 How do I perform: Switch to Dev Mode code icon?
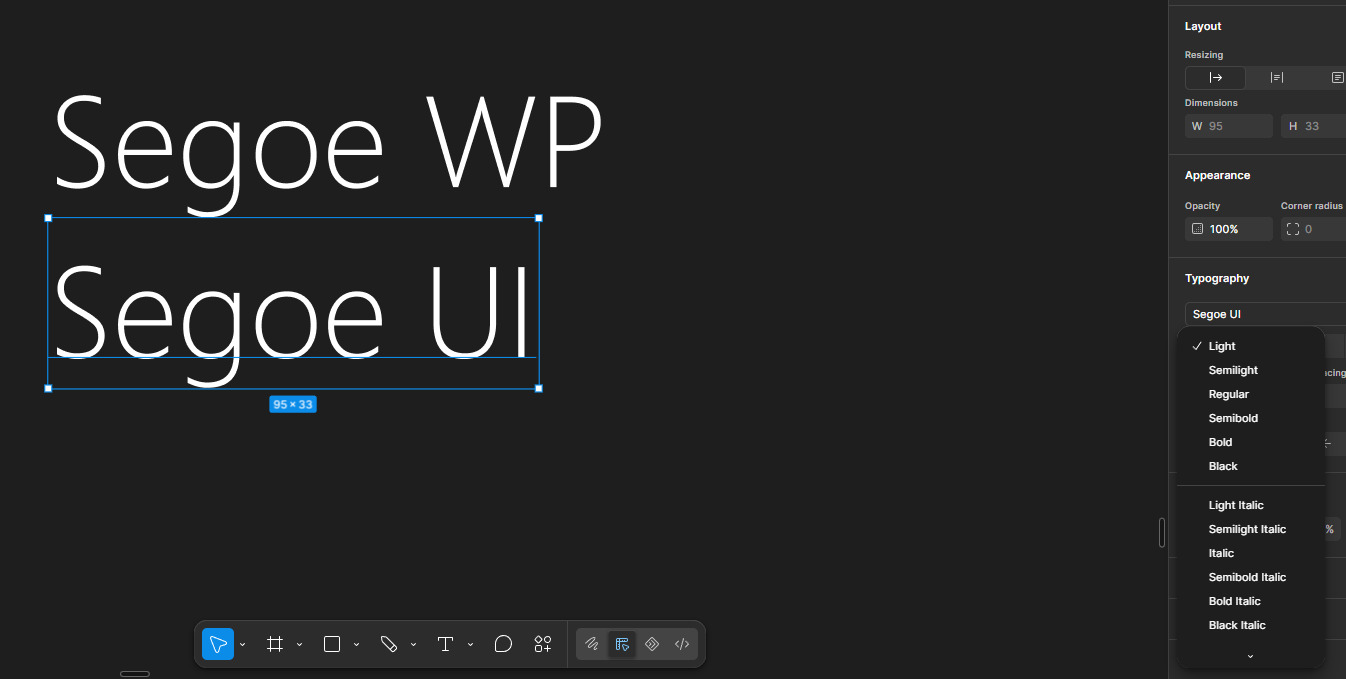click(x=682, y=644)
